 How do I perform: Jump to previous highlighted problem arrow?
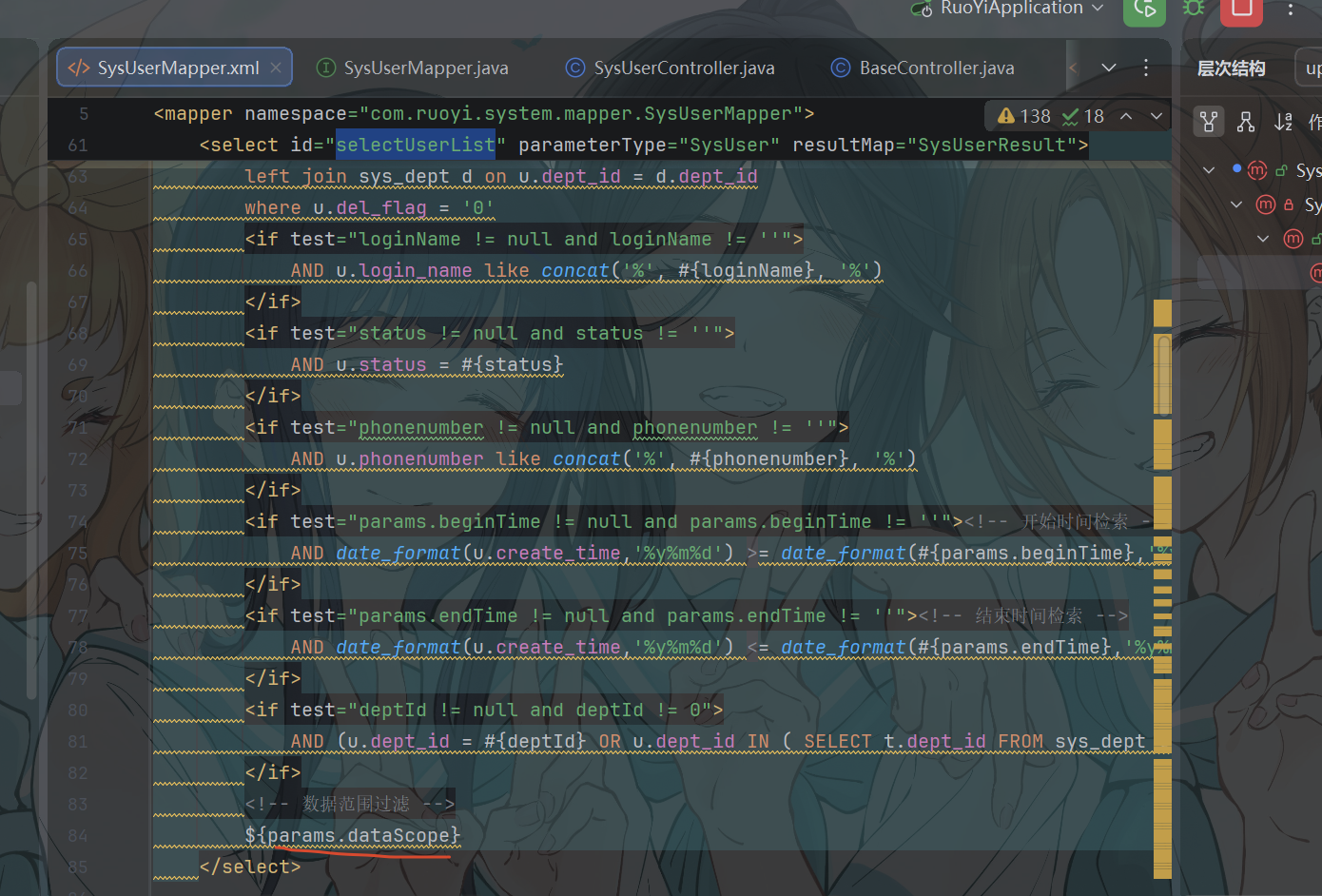(1126, 116)
